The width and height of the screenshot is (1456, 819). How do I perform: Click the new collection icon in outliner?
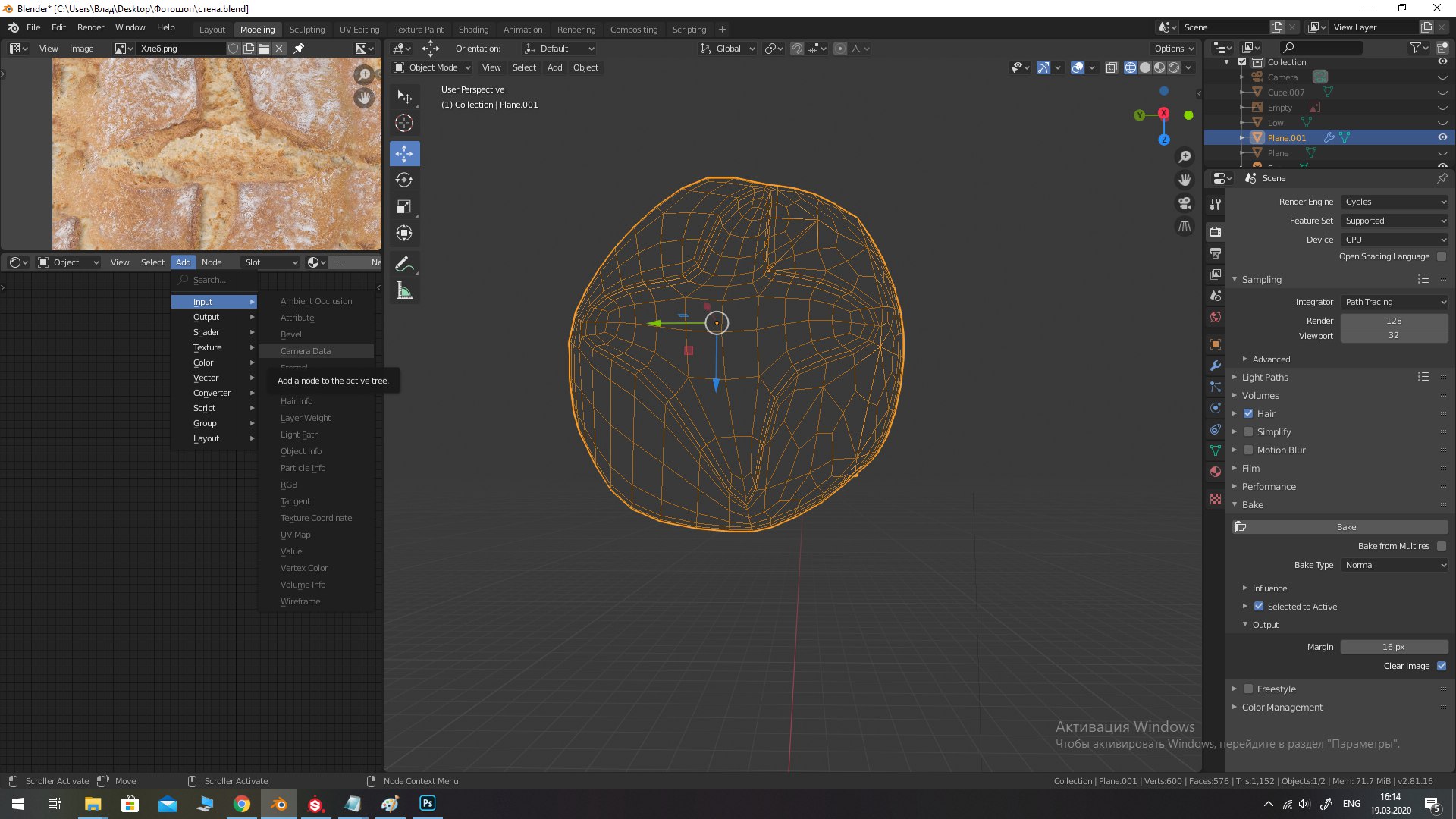(1442, 48)
